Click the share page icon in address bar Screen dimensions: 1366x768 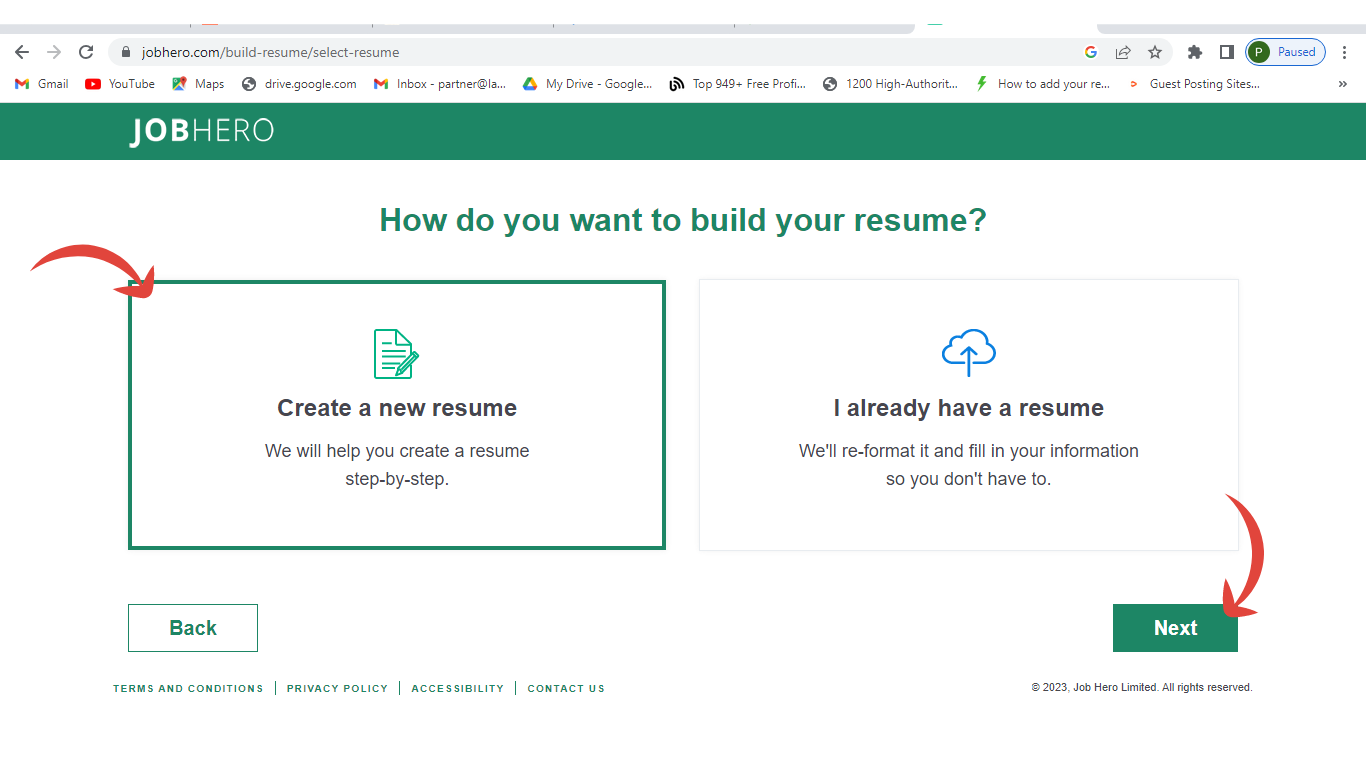(x=1123, y=52)
